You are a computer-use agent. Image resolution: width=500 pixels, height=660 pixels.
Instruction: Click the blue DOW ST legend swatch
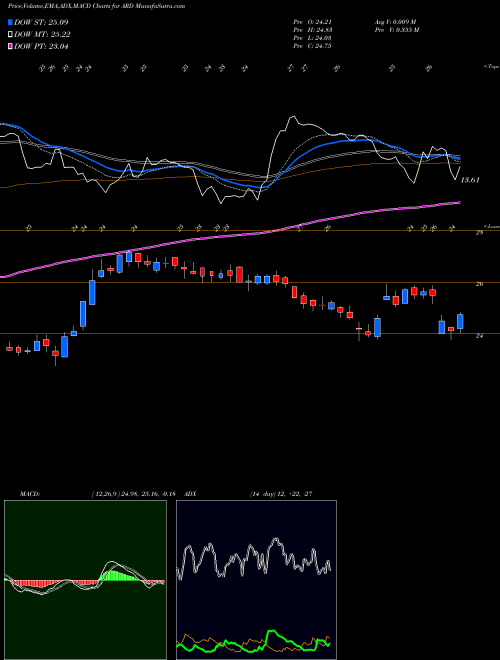(x=10, y=22)
